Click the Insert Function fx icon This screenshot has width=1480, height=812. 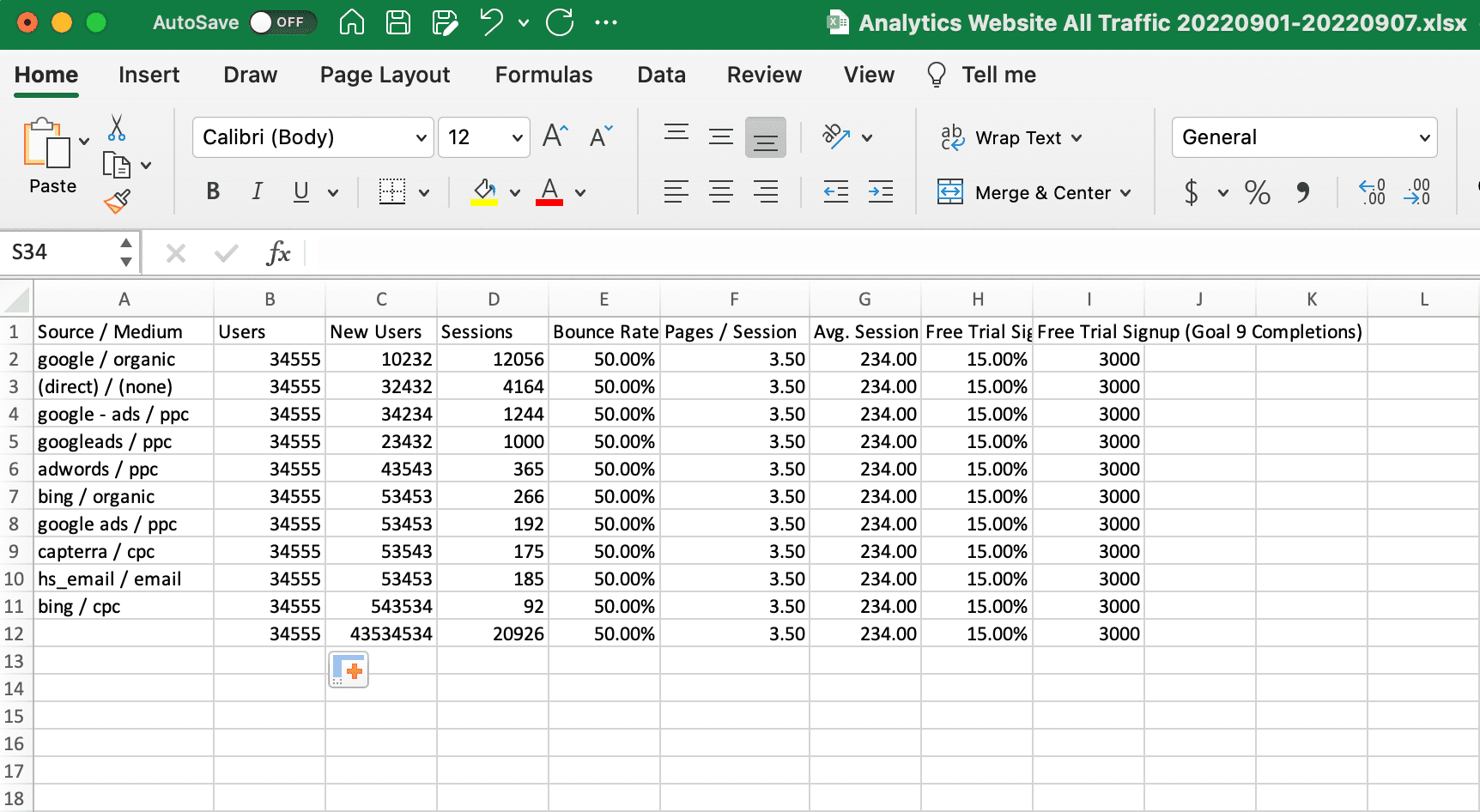coord(279,252)
